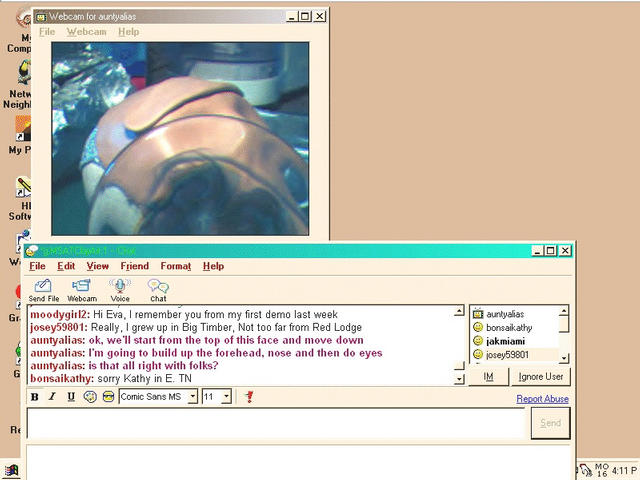The width and height of the screenshot is (640, 480).
Task: Maximize the Webcam for auntyalias window
Action: (305, 17)
